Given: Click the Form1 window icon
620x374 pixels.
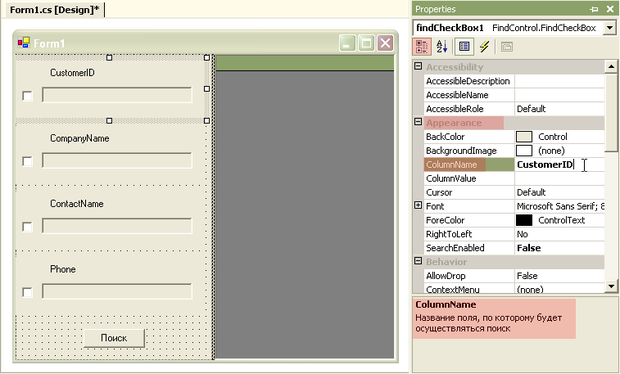Looking at the screenshot, I should click(24, 42).
